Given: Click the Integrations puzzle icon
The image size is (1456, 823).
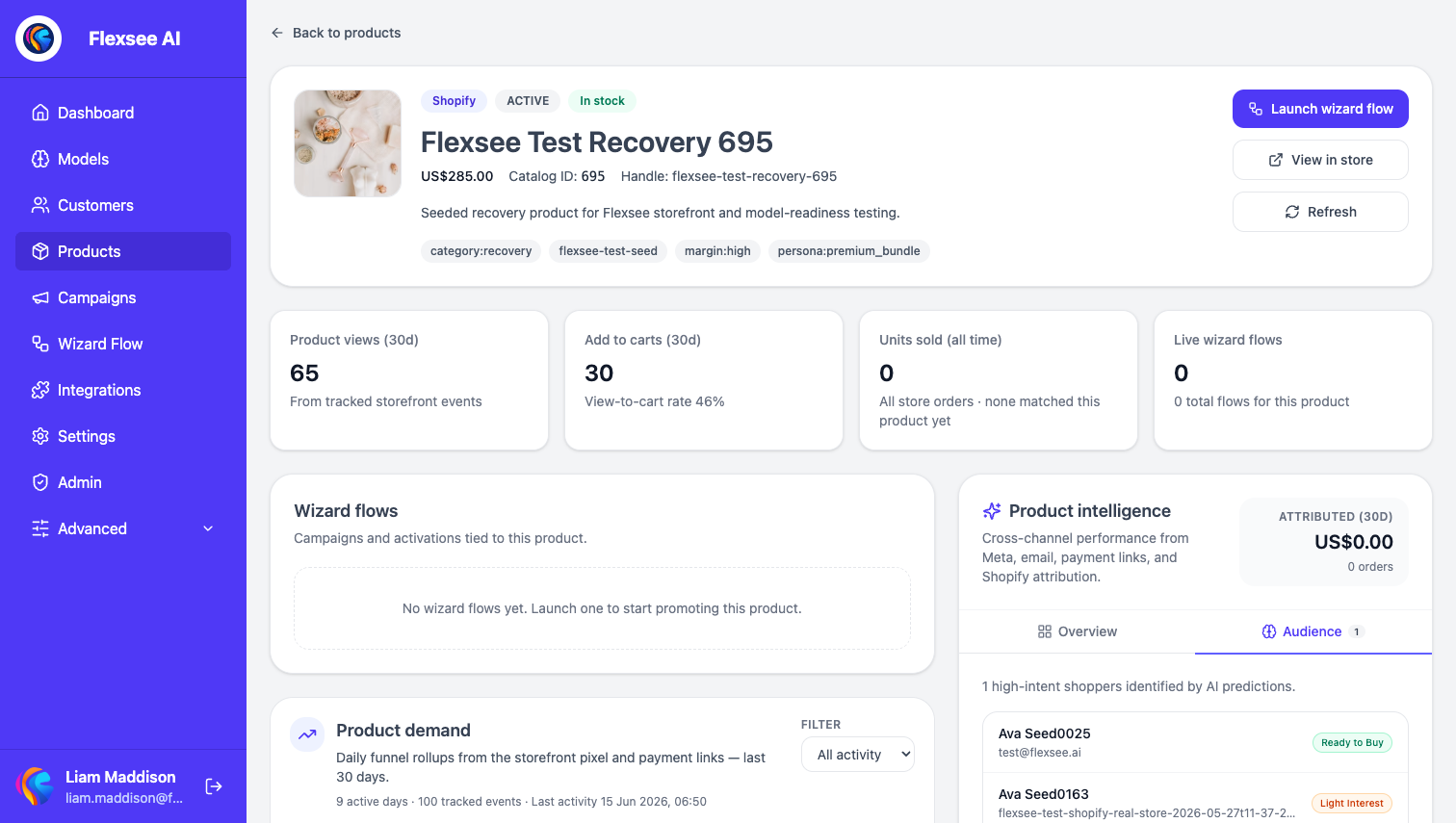Looking at the screenshot, I should [x=40, y=390].
